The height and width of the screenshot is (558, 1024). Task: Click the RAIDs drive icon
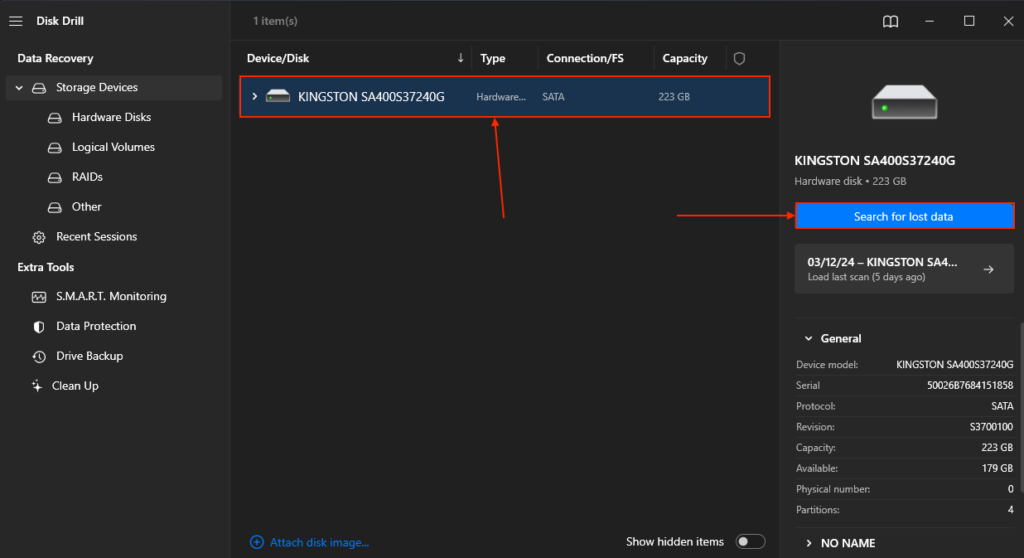[55, 177]
